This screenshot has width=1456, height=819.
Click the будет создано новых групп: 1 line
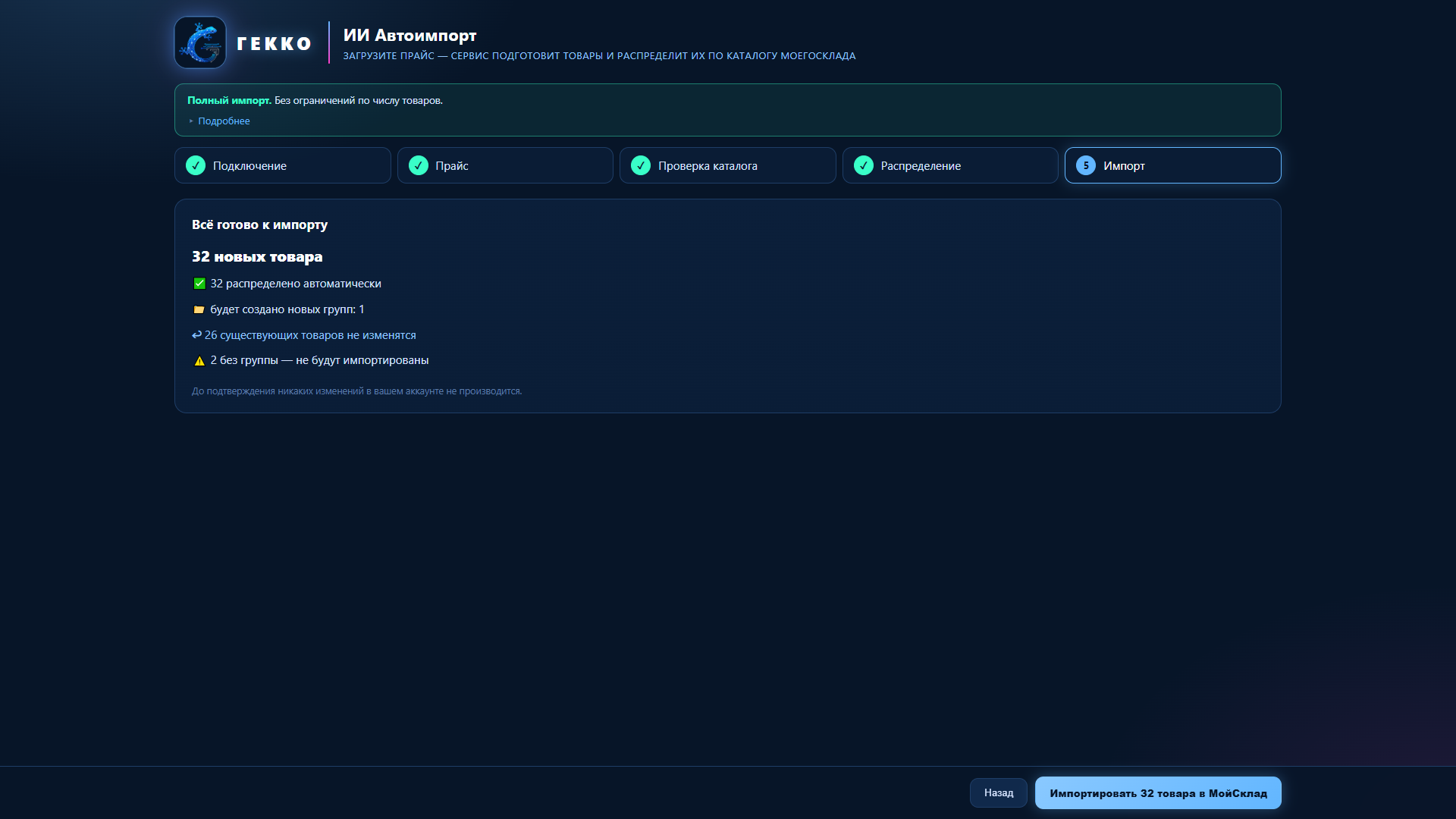[287, 309]
